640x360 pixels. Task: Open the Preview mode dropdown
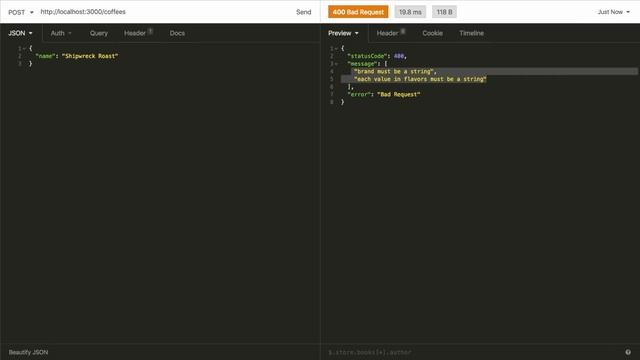point(343,33)
